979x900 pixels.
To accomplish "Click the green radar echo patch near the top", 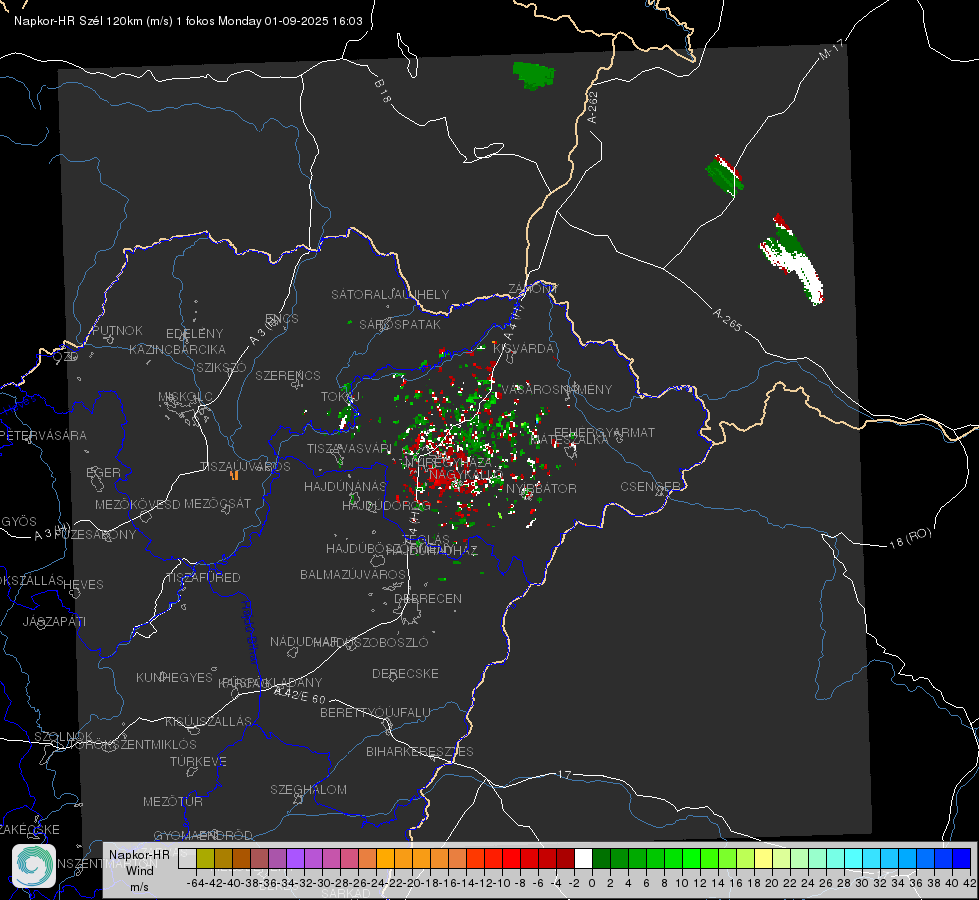I will (533, 76).
